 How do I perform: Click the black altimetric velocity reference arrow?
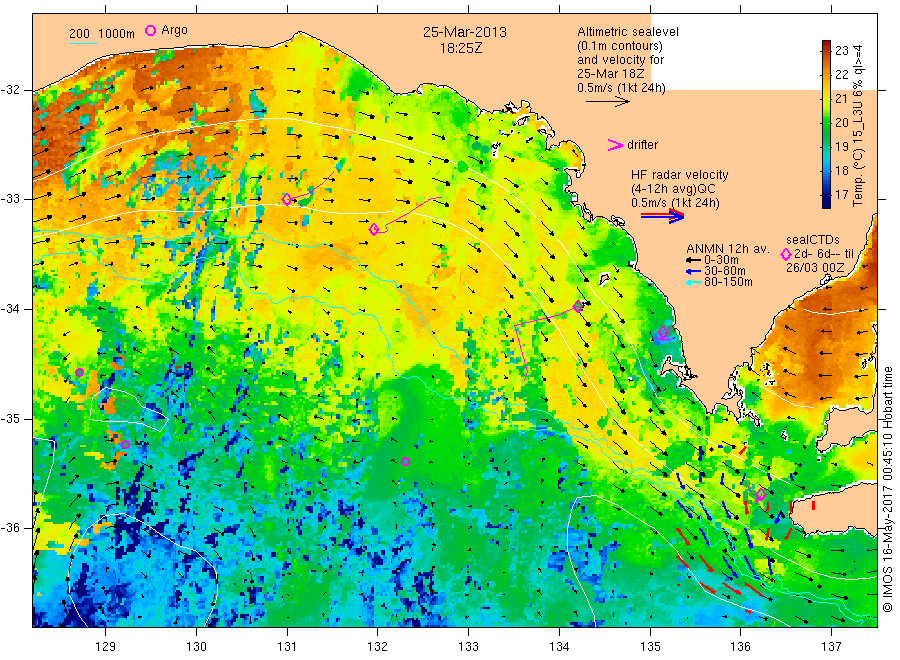tap(608, 102)
